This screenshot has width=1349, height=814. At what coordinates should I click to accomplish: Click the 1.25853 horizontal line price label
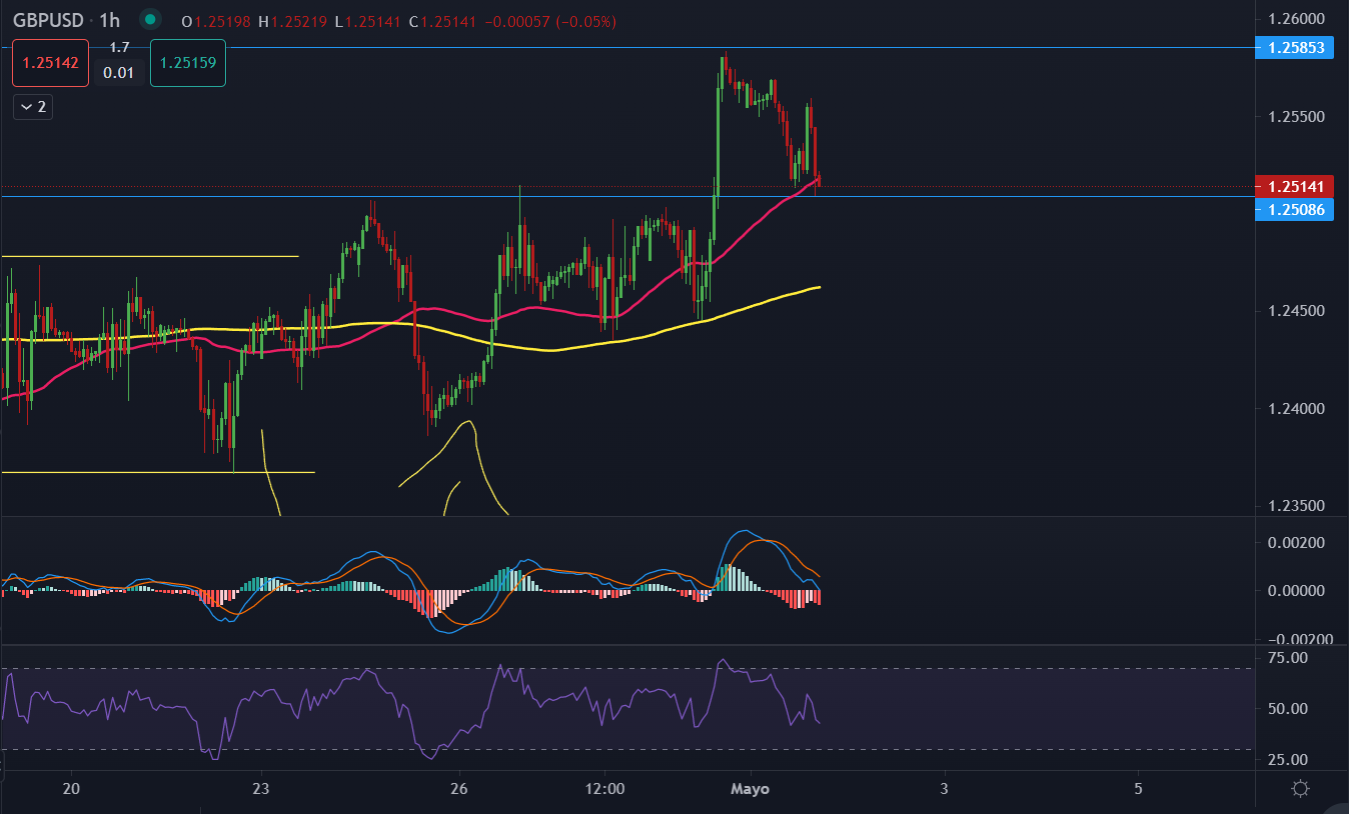pyautogui.click(x=1295, y=47)
